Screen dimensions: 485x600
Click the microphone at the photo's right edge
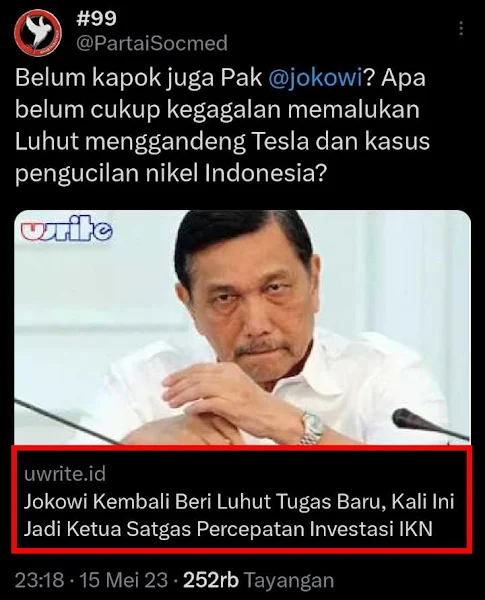[429, 424]
